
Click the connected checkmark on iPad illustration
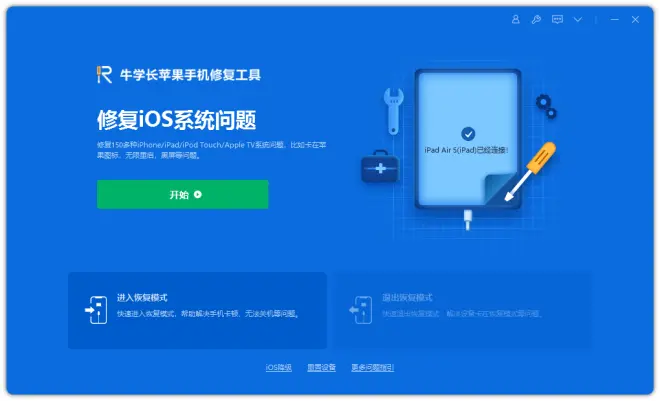pos(468,134)
